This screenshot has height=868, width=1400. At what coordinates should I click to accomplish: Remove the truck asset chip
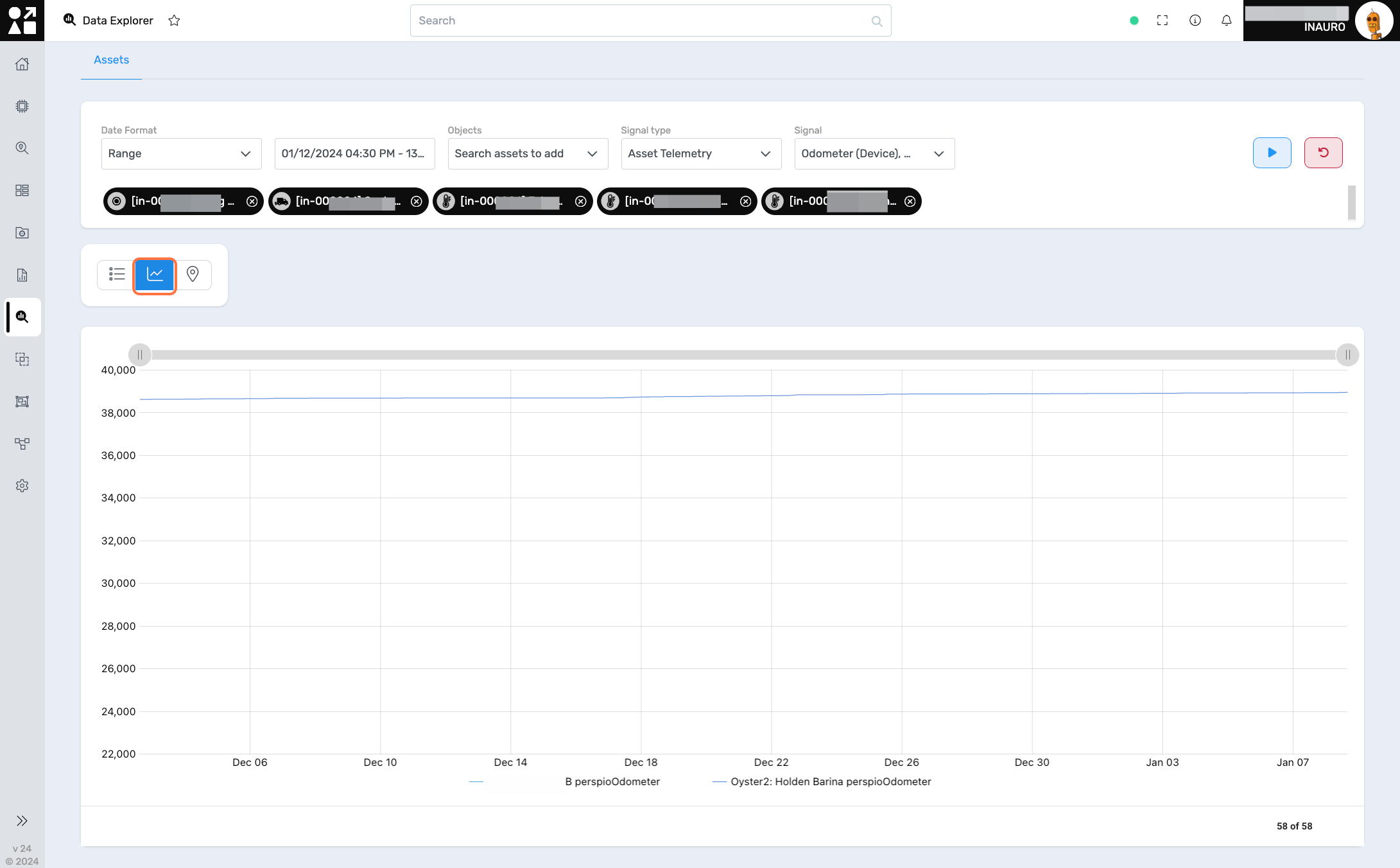pos(417,202)
